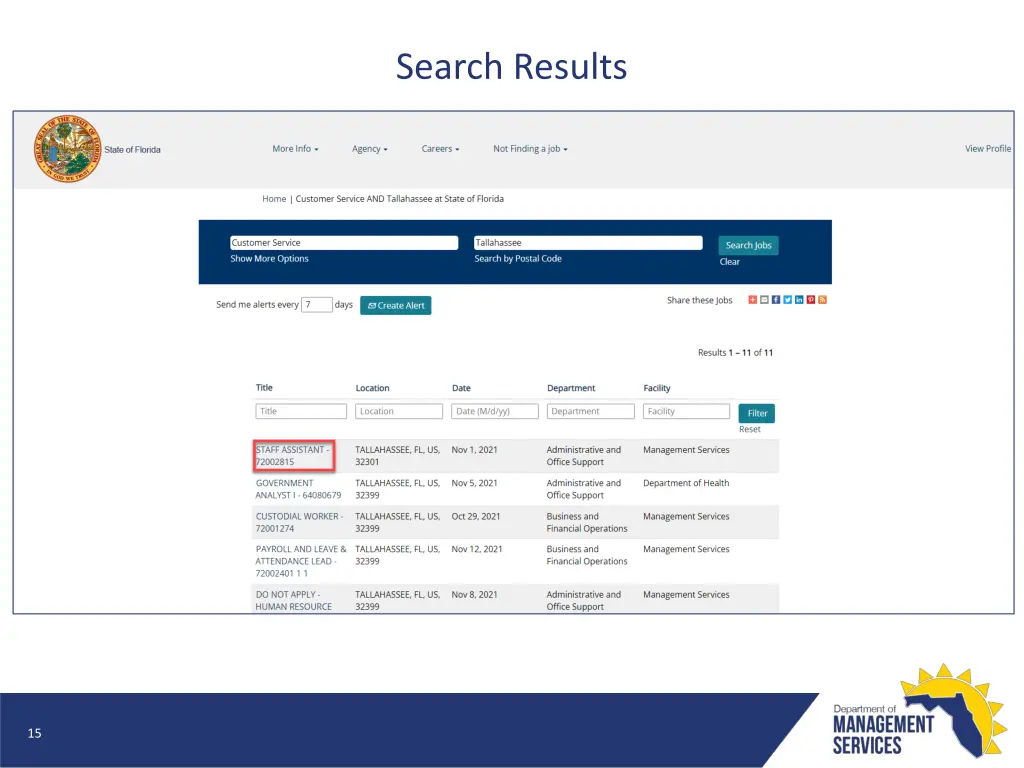
Task: Click the Clear search link
Action: pos(729,262)
